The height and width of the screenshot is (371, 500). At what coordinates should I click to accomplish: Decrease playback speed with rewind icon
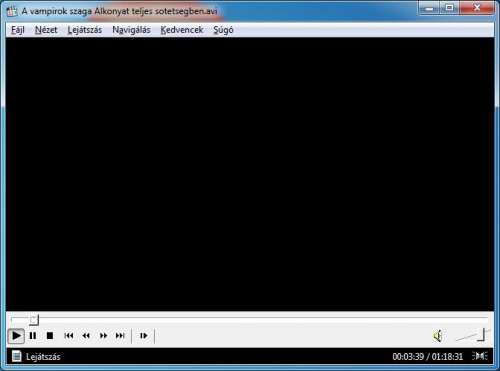click(86, 336)
